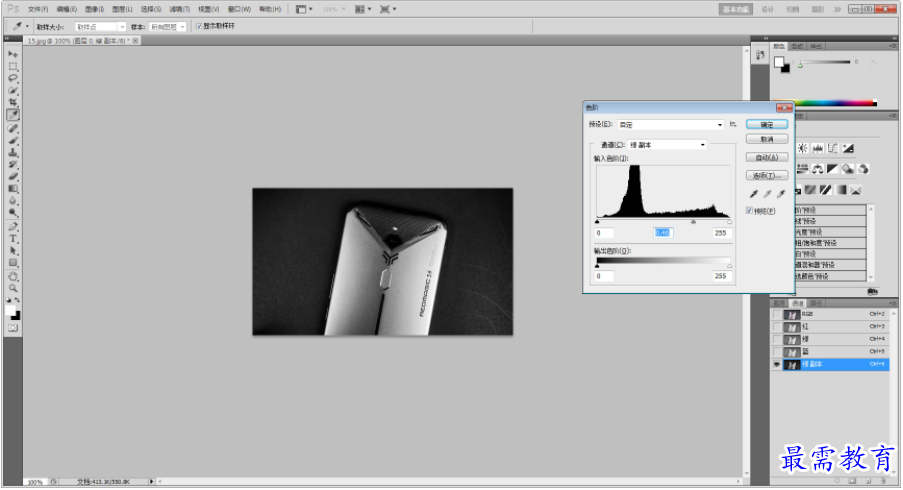Screen dimensions: 903x490
Task: Select the Spot Healing Brush tool
Action: [x=13, y=128]
